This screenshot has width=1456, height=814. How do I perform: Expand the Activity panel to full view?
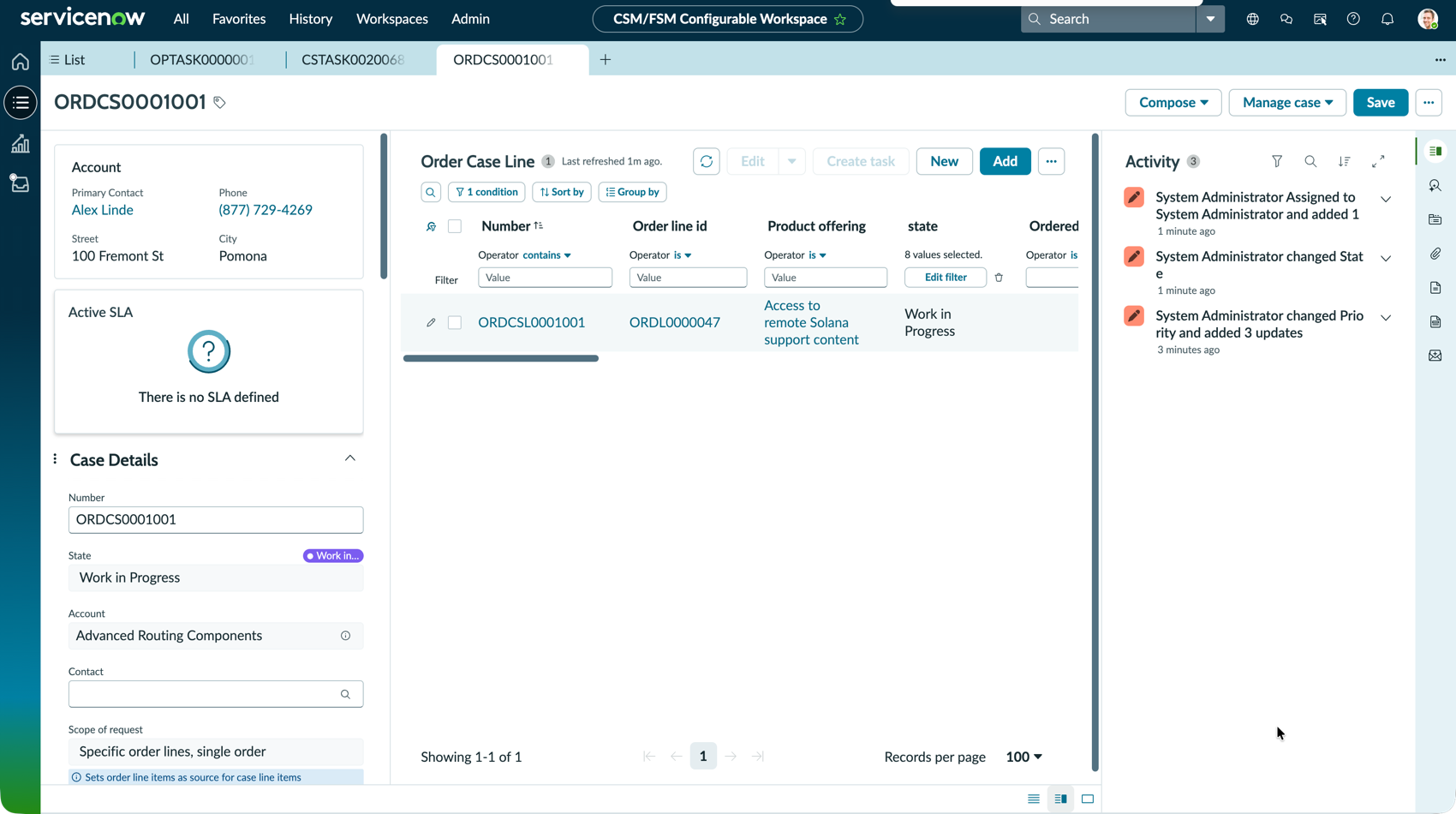pyautogui.click(x=1378, y=161)
